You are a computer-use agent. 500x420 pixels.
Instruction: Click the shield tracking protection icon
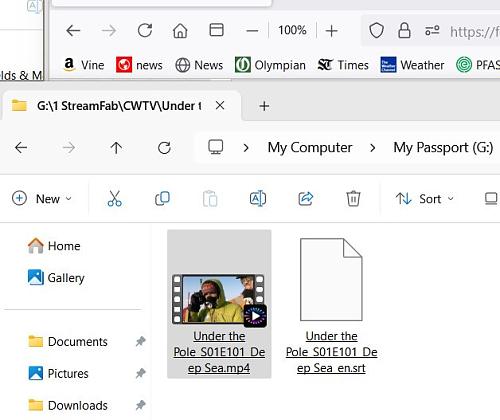tap(376, 31)
